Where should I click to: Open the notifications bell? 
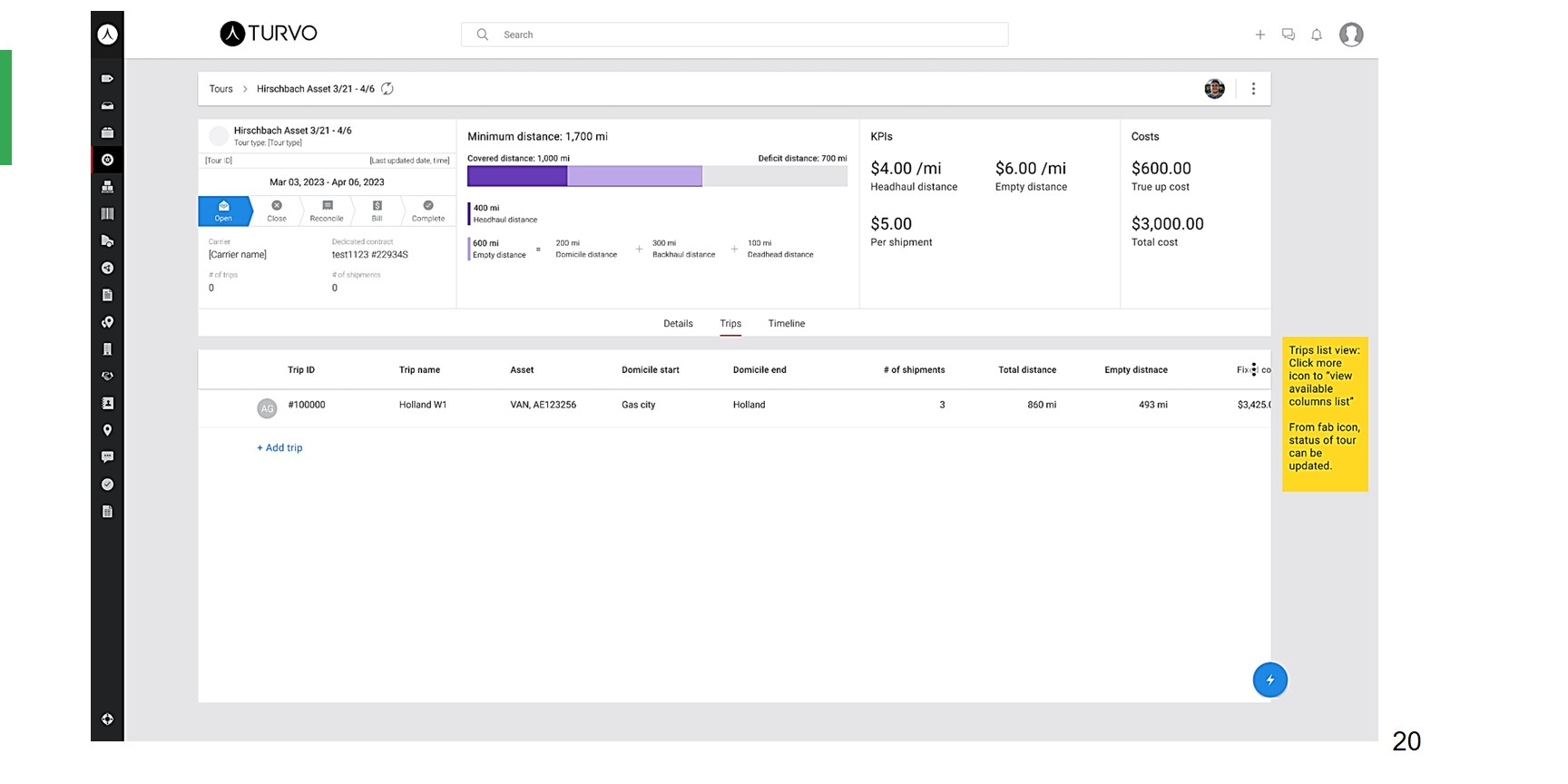(1316, 34)
